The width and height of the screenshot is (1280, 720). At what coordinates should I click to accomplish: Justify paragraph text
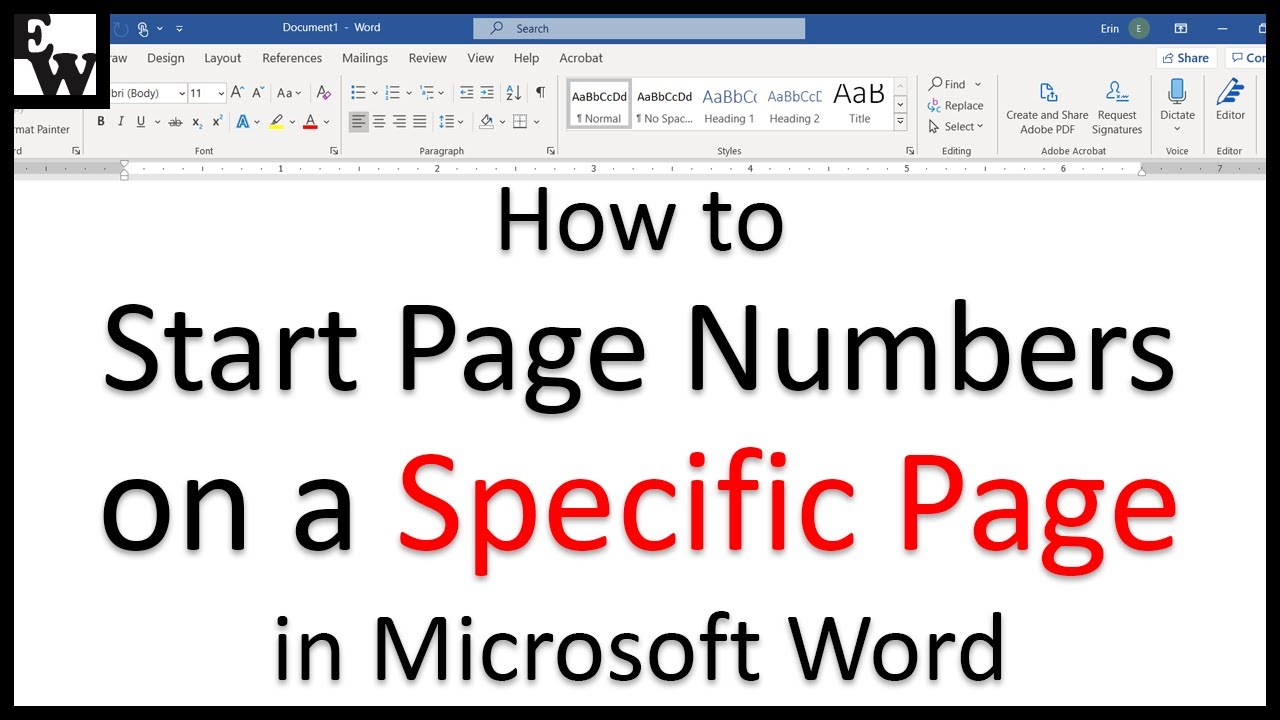click(420, 122)
